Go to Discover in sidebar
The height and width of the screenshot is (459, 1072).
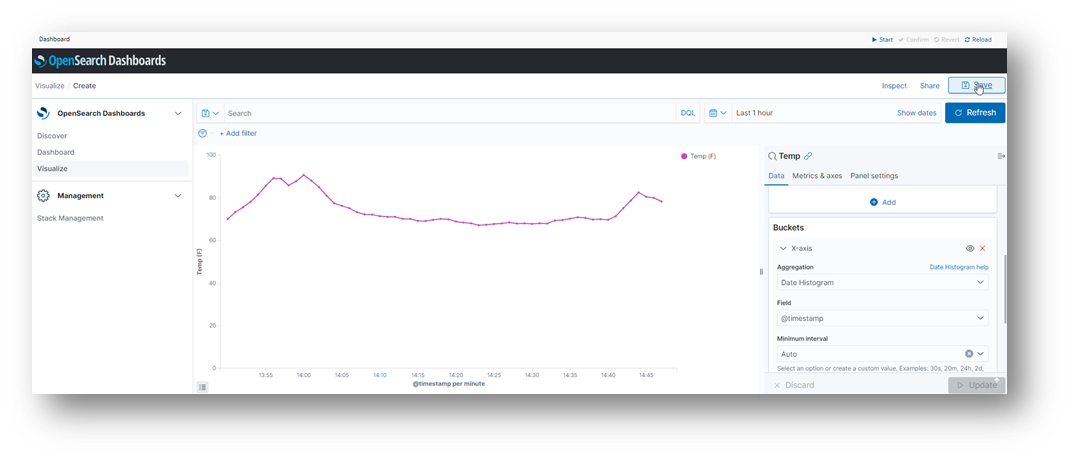tap(52, 135)
